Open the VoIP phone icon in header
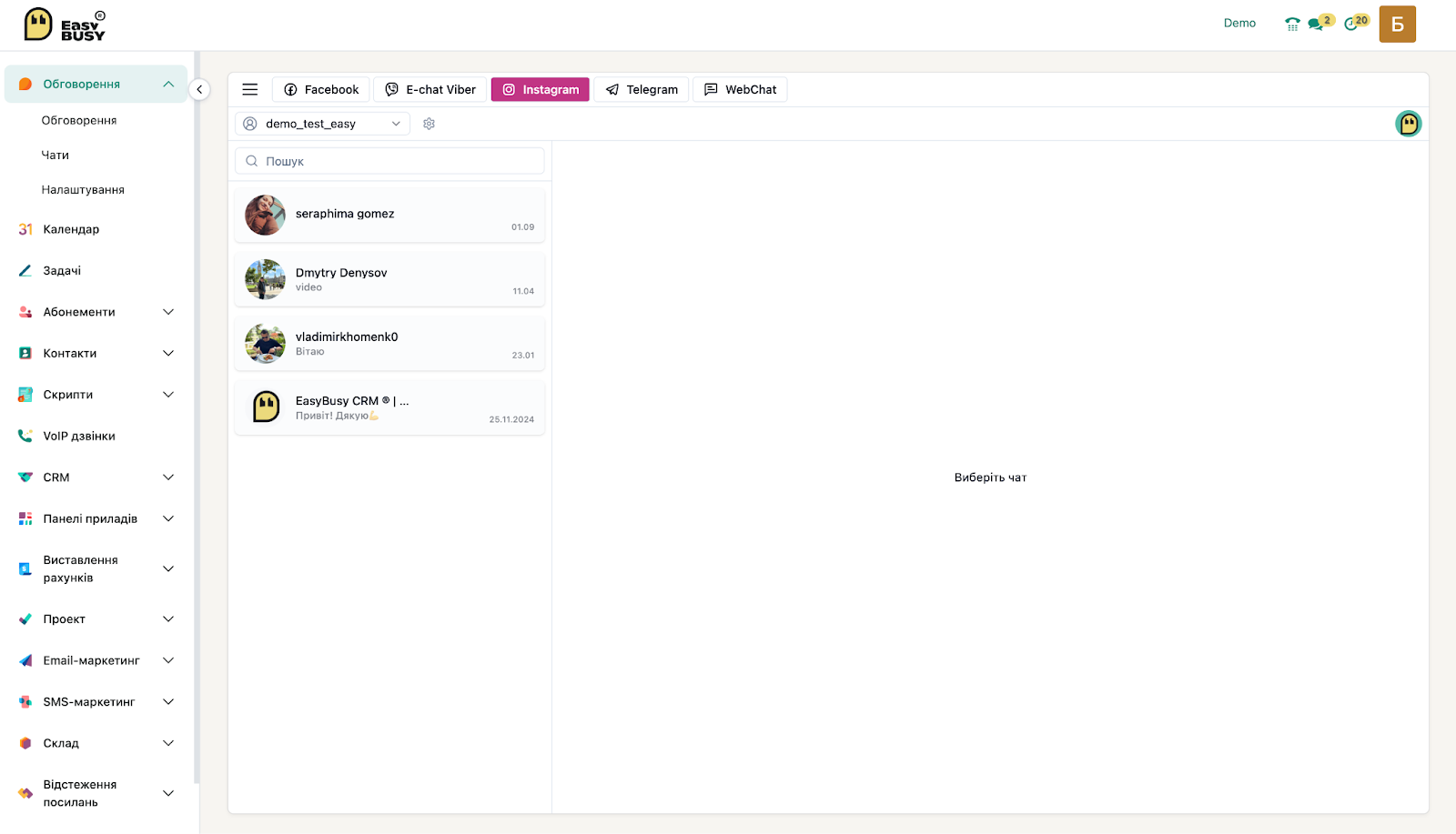 [1292, 24]
